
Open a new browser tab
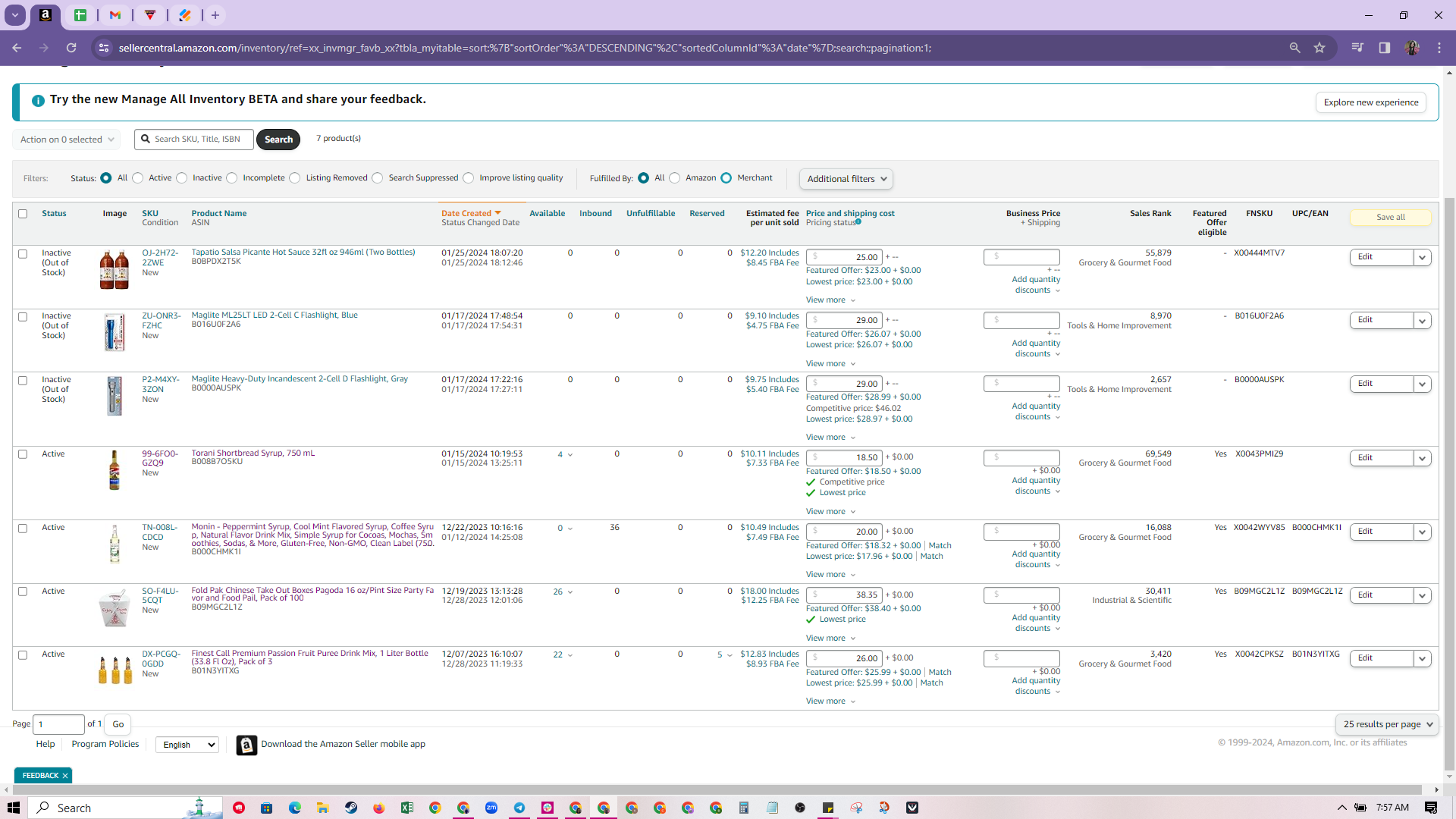coord(215,15)
